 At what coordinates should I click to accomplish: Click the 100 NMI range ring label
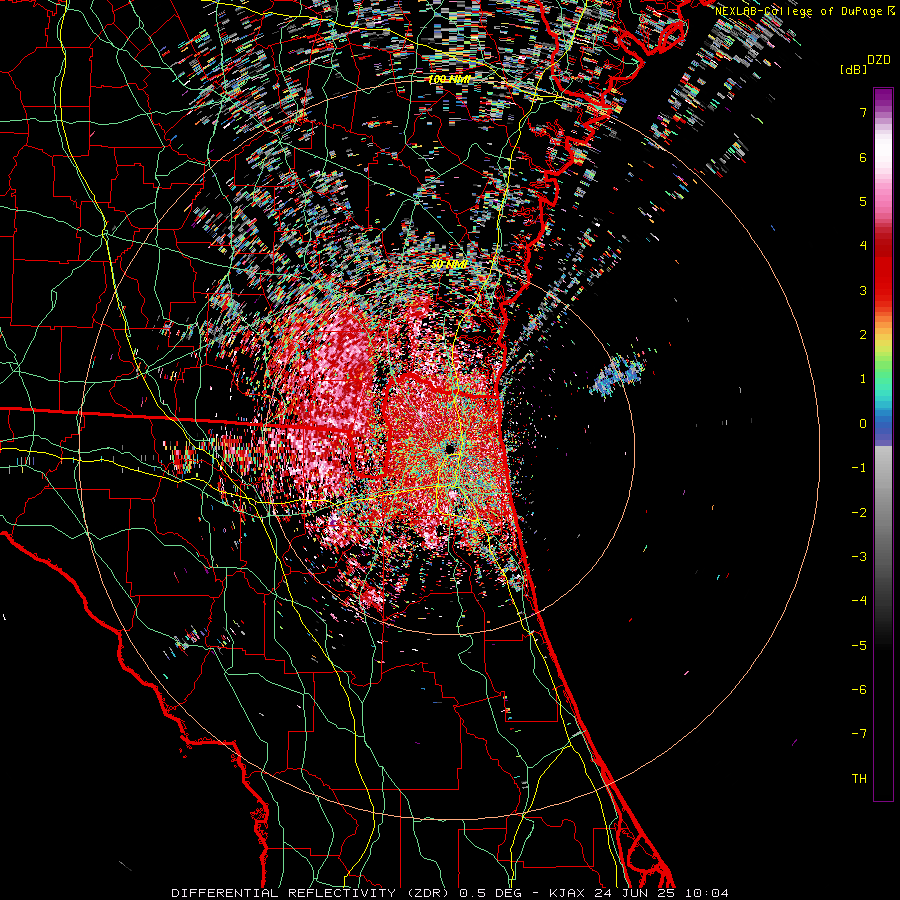click(449, 79)
